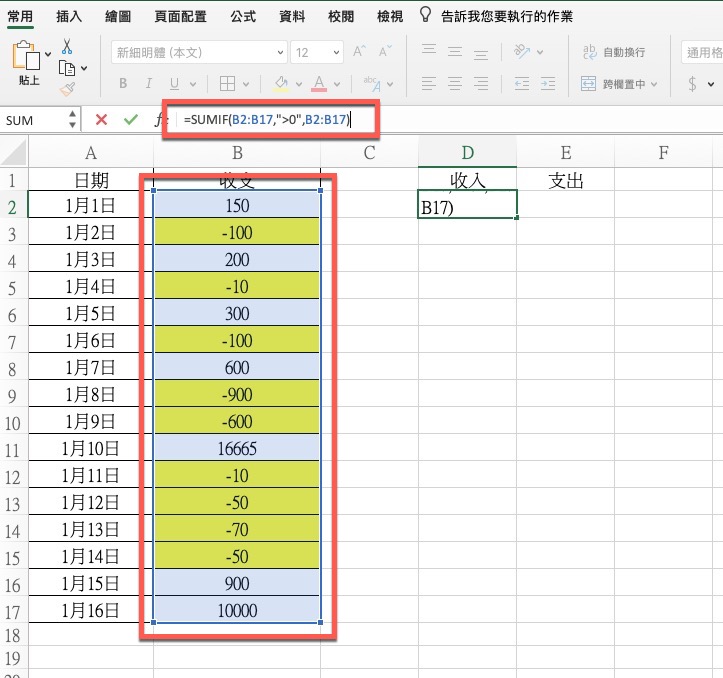Viewport: 723px width, 678px height.
Task: Click the 跨欄置中 merge and center button
Action: tap(615, 84)
